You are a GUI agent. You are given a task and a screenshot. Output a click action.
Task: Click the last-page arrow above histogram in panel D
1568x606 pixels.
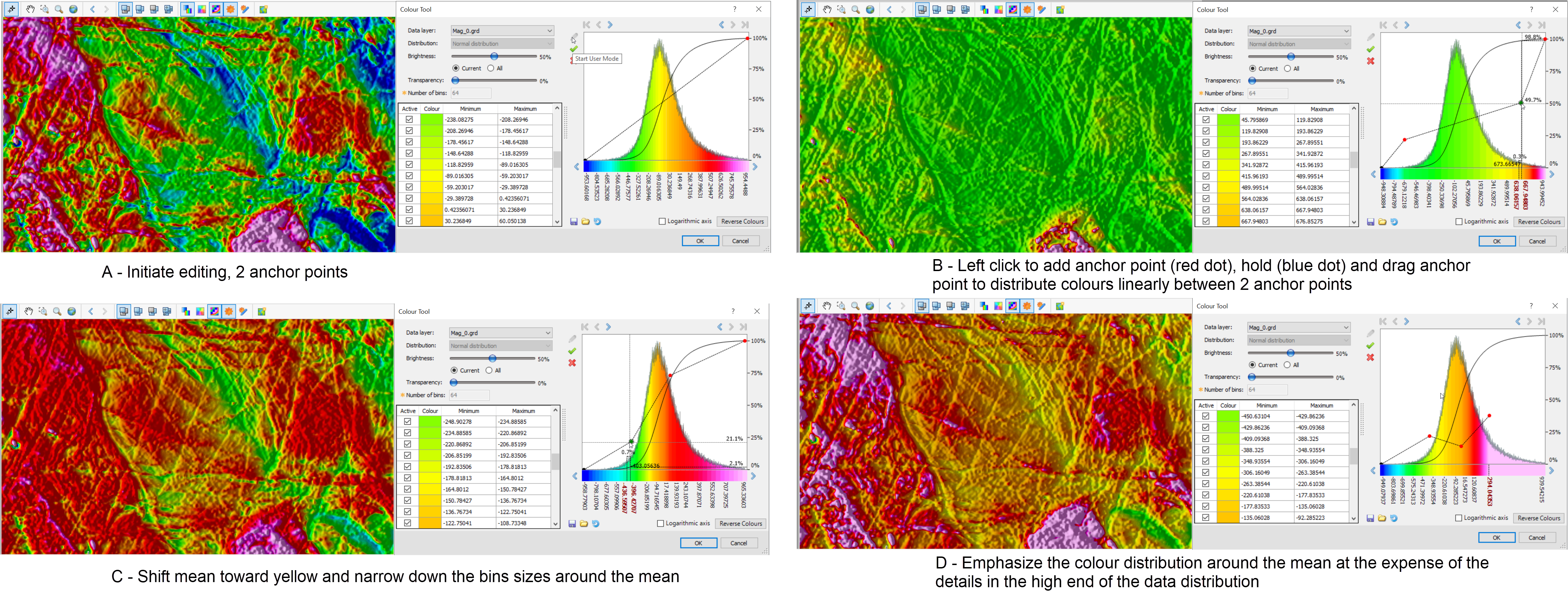(x=1541, y=322)
